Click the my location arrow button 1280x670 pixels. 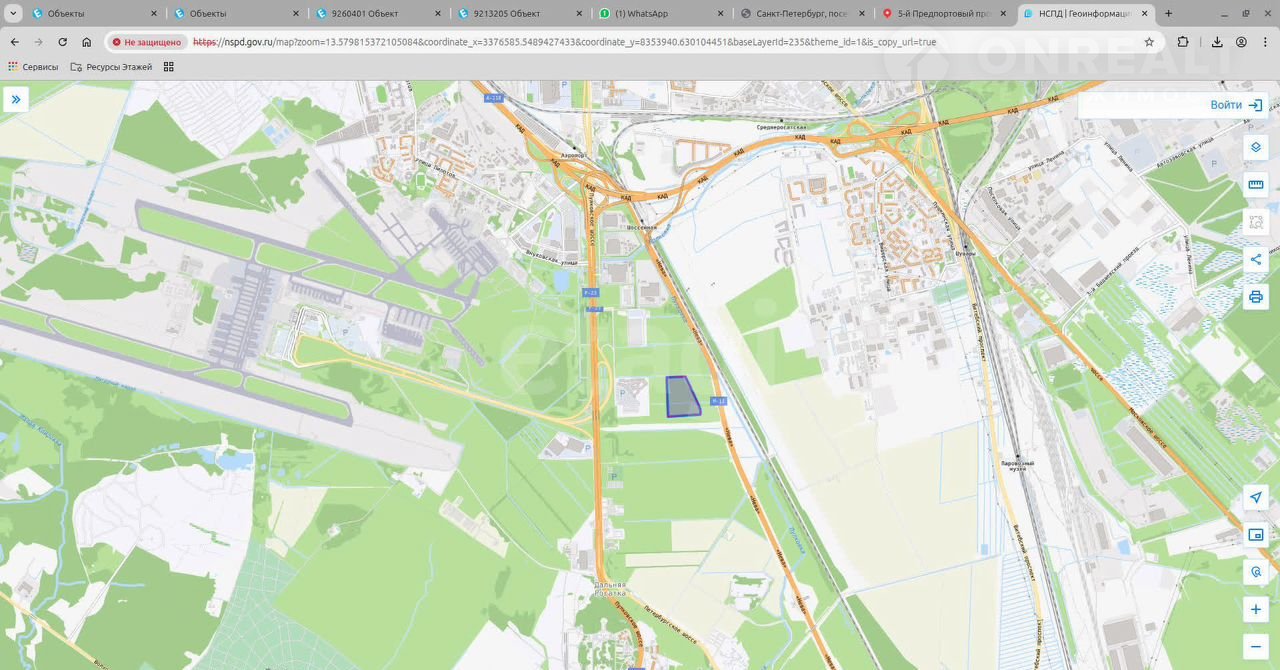click(x=1256, y=498)
